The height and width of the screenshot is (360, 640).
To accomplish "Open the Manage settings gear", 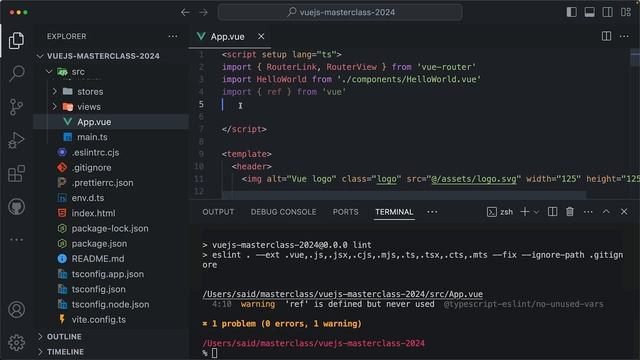I will 16,342.
